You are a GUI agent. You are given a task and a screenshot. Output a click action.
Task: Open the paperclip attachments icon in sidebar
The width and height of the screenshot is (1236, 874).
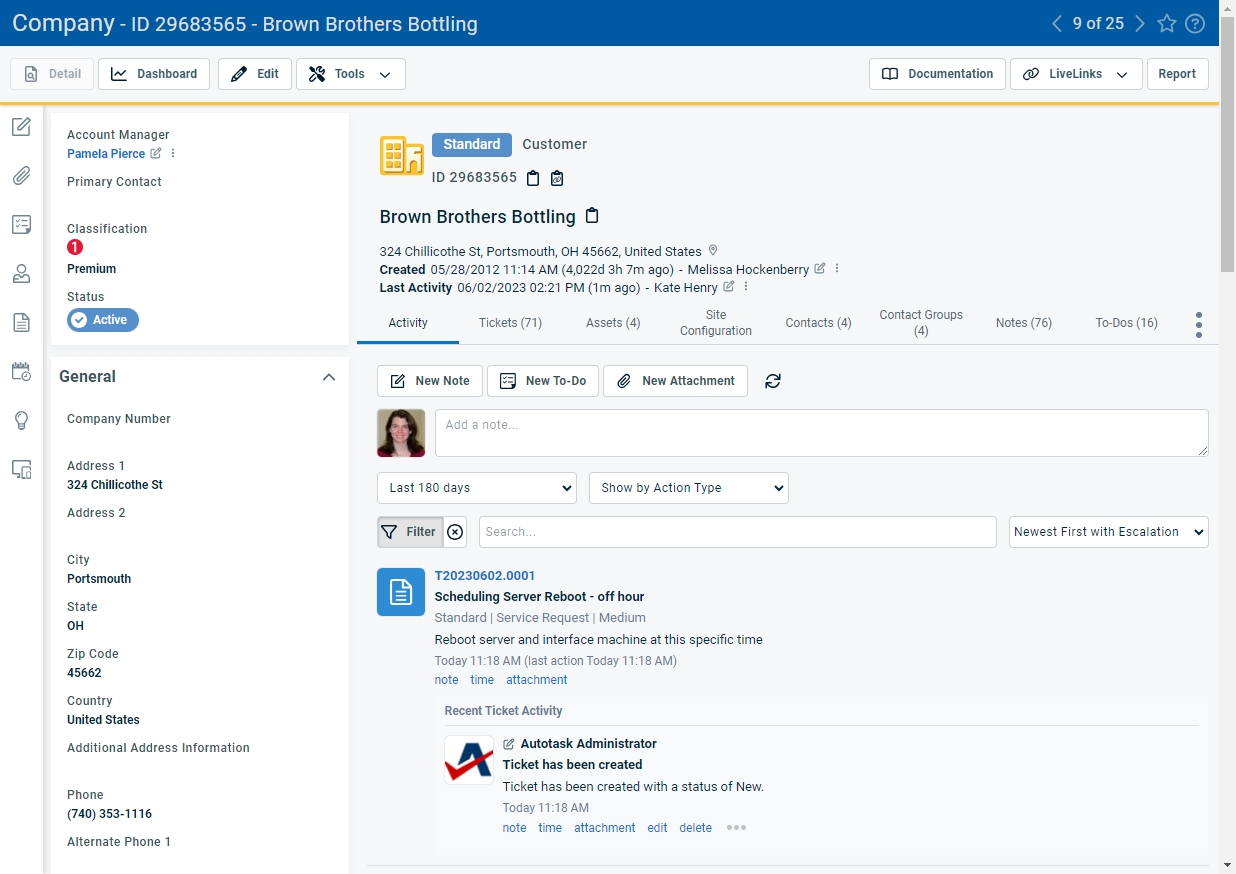pos(21,176)
